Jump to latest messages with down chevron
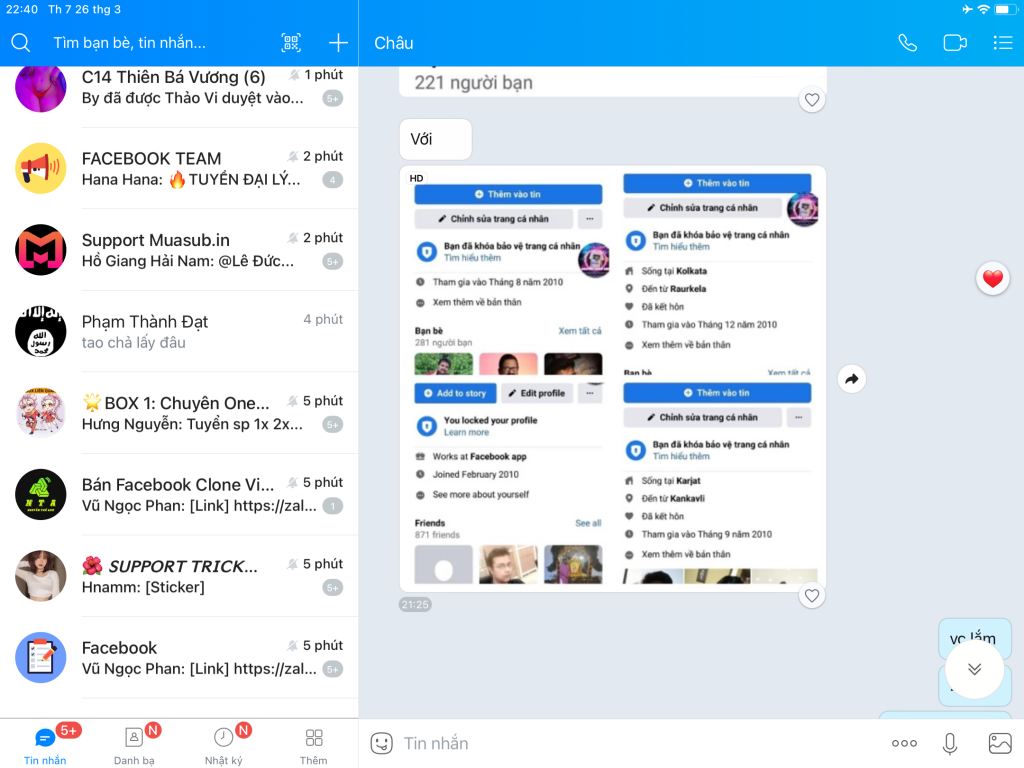 pos(974,669)
